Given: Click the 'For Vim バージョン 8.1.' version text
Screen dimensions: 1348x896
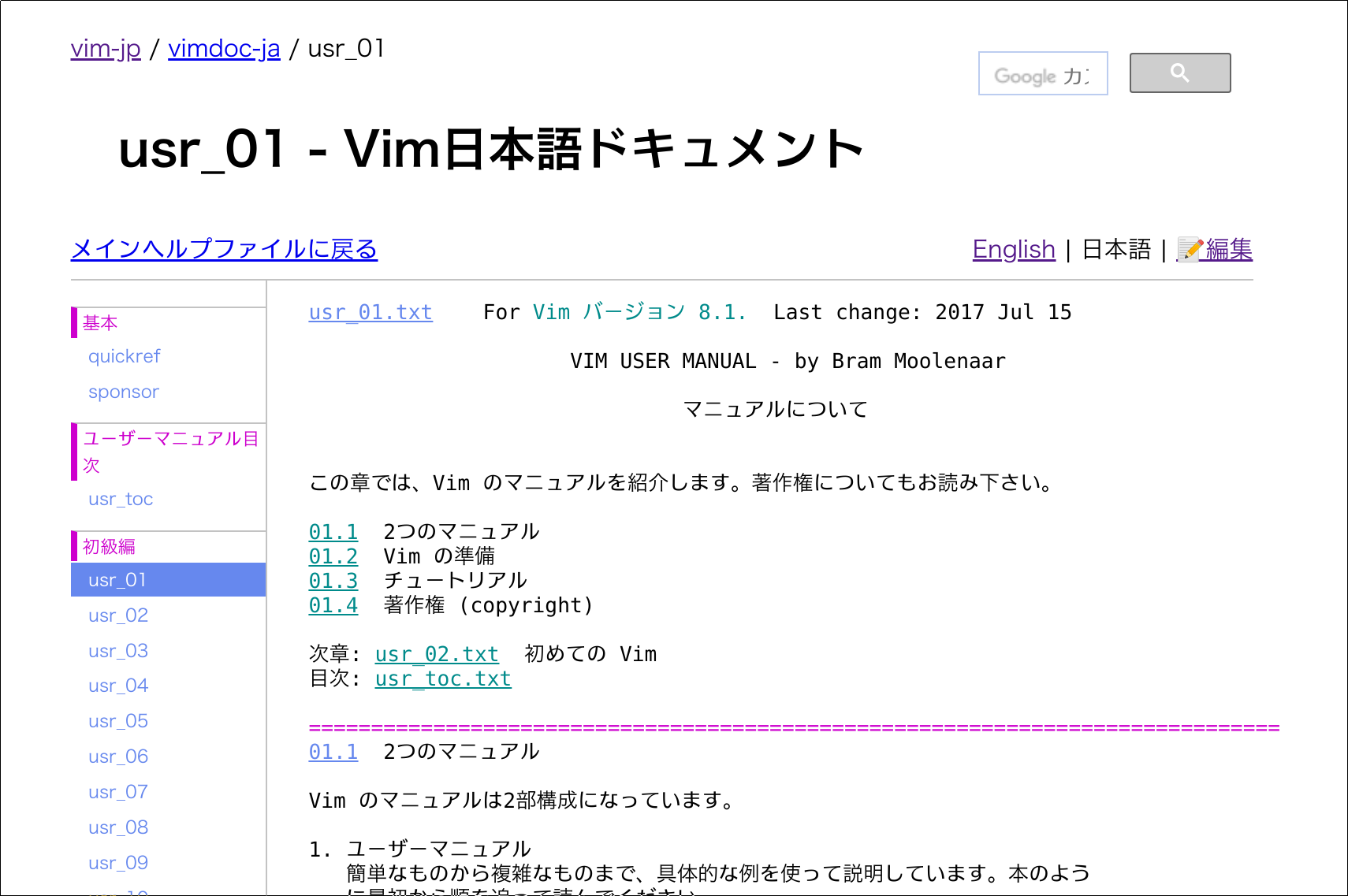Looking at the screenshot, I should tap(615, 313).
